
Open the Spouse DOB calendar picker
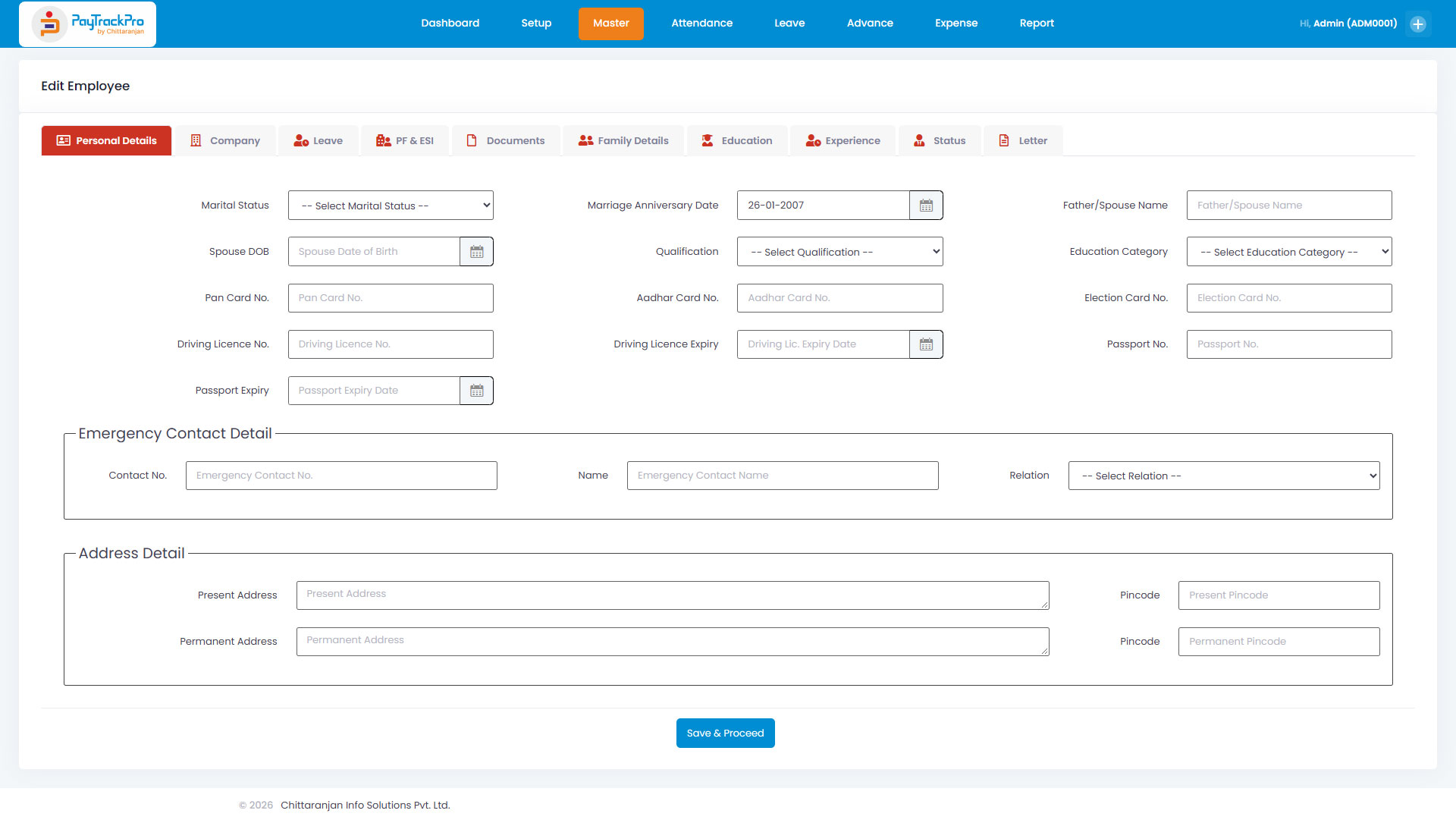tap(476, 252)
